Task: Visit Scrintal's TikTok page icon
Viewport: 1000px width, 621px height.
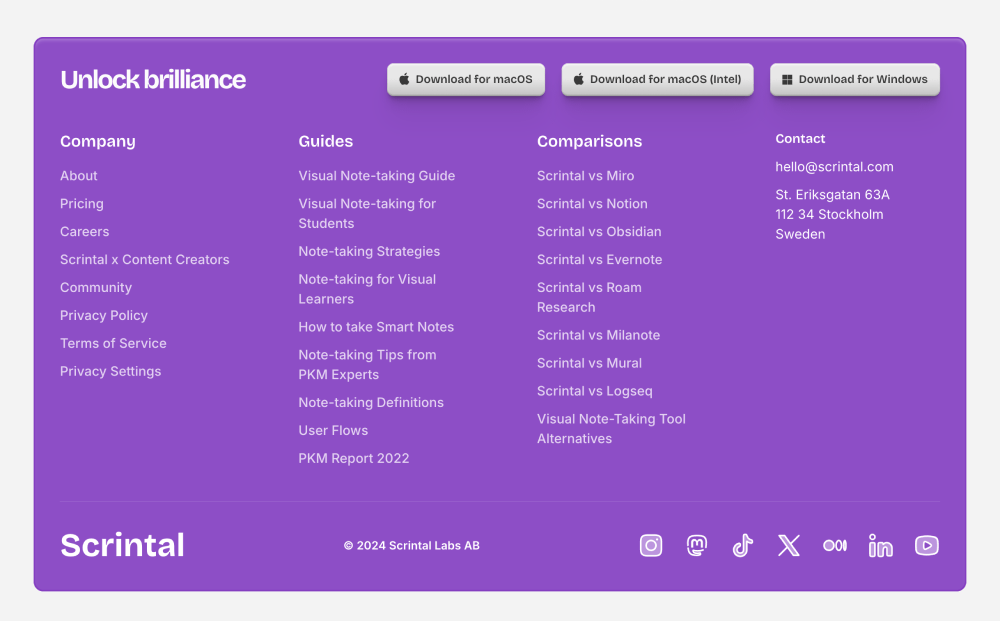Action: (x=742, y=545)
